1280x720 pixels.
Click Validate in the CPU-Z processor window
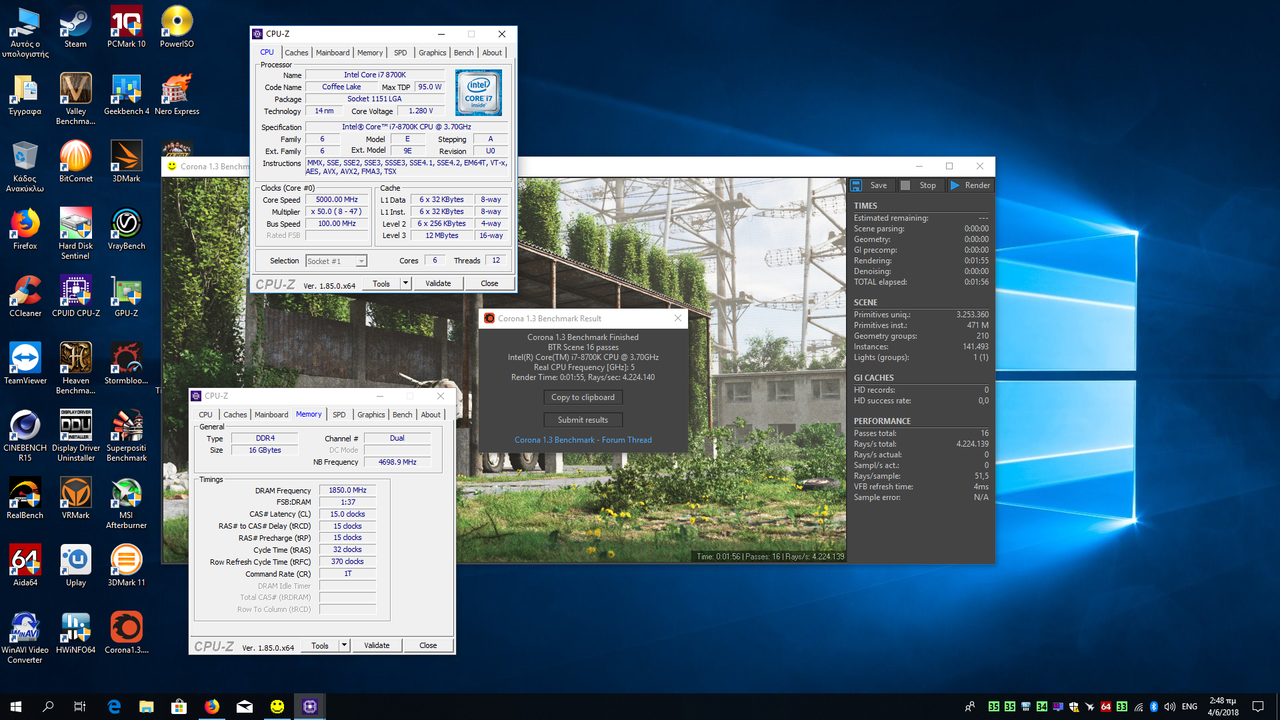click(438, 283)
